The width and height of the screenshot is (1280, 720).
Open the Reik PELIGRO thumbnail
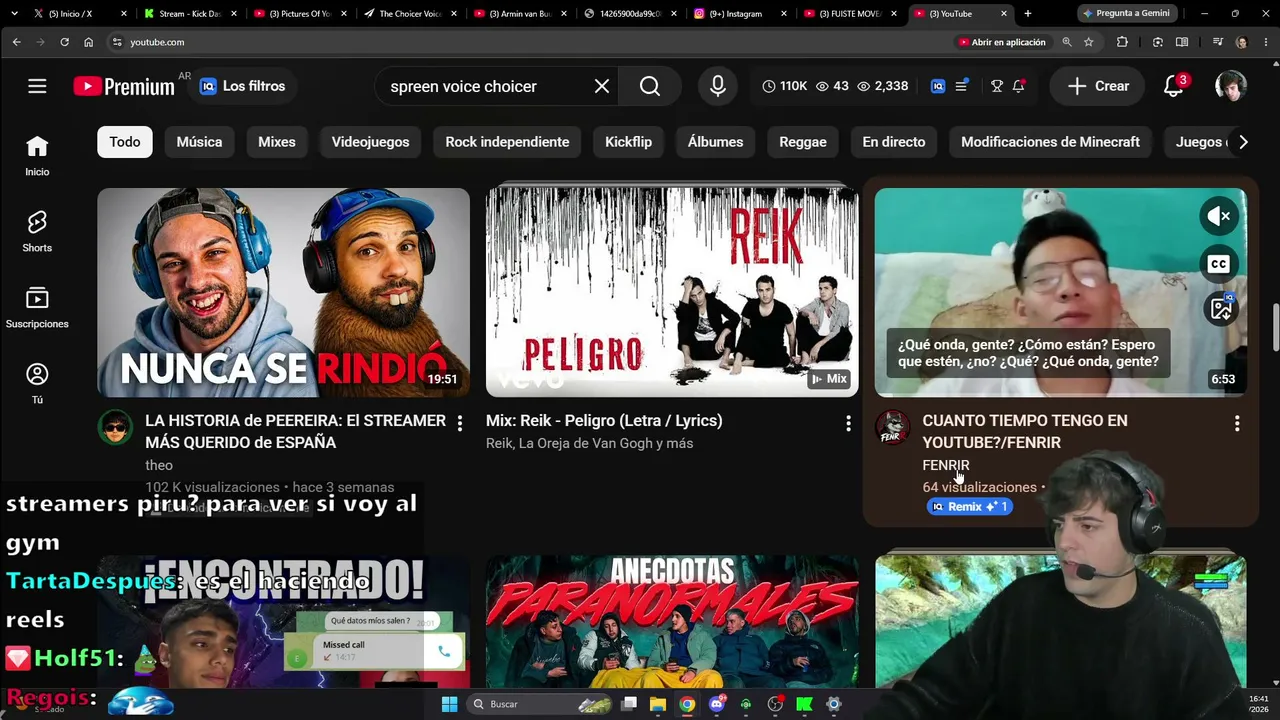[x=672, y=292]
